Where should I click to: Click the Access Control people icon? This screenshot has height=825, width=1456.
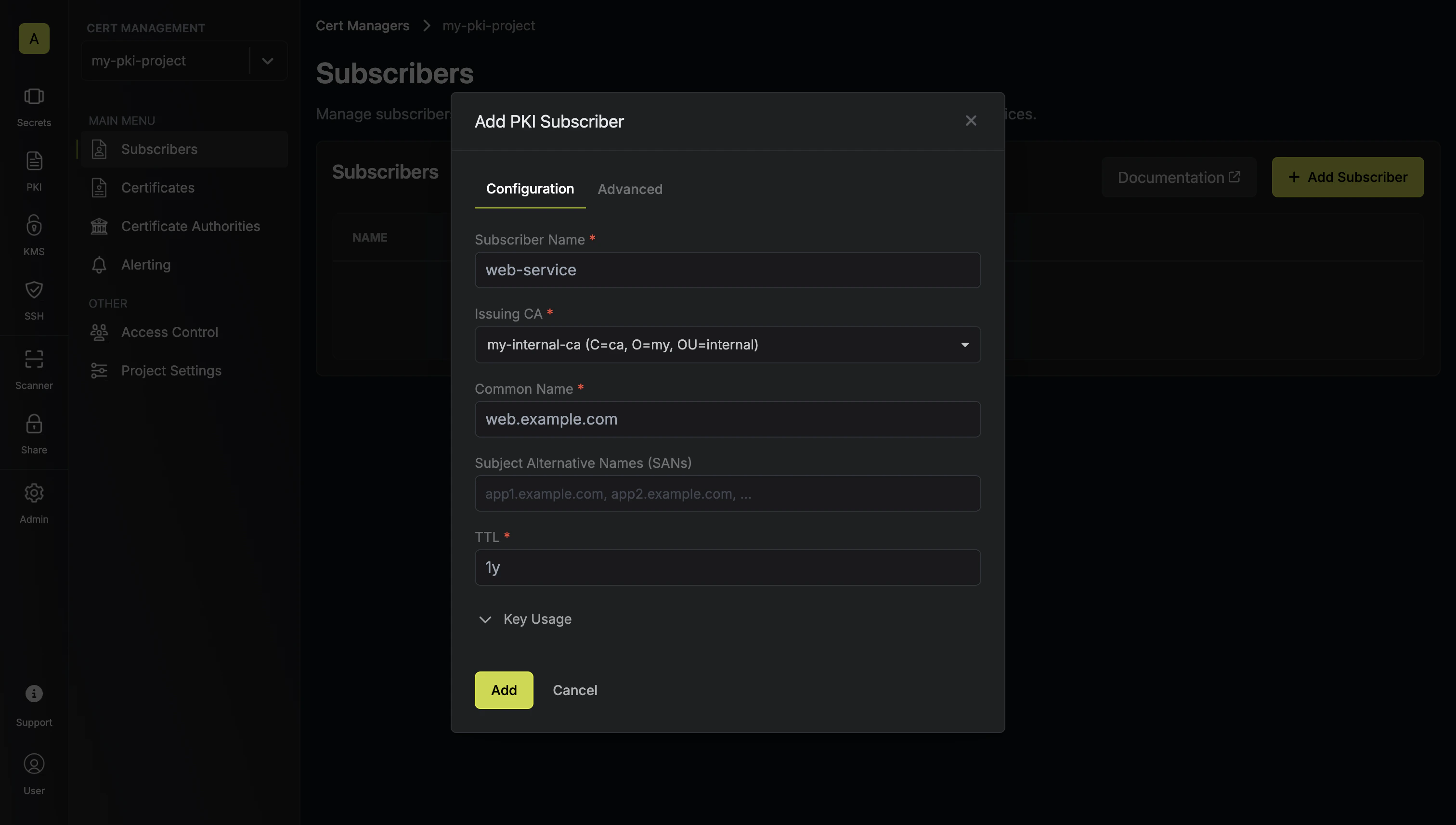[99, 332]
